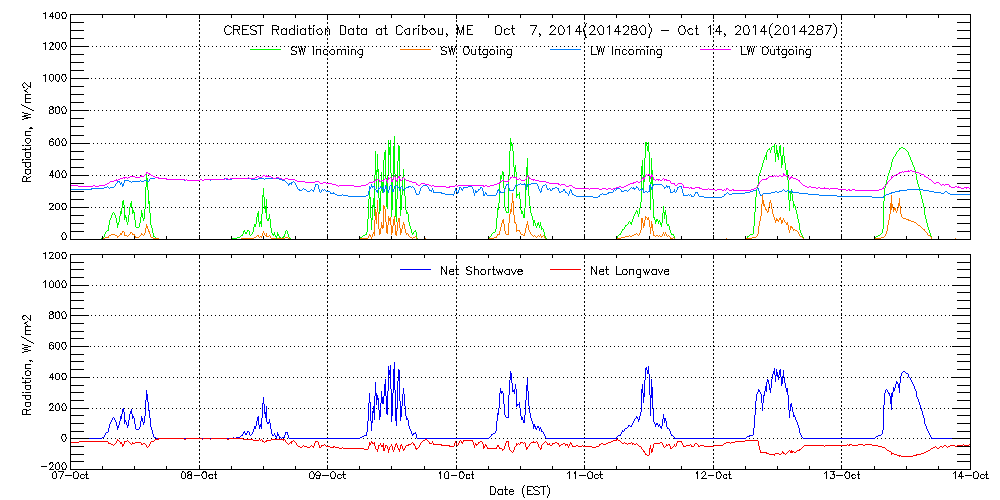1000x500 pixels.
Task: Select the 13-Oct date tick label
Action: pyautogui.click(x=841, y=476)
